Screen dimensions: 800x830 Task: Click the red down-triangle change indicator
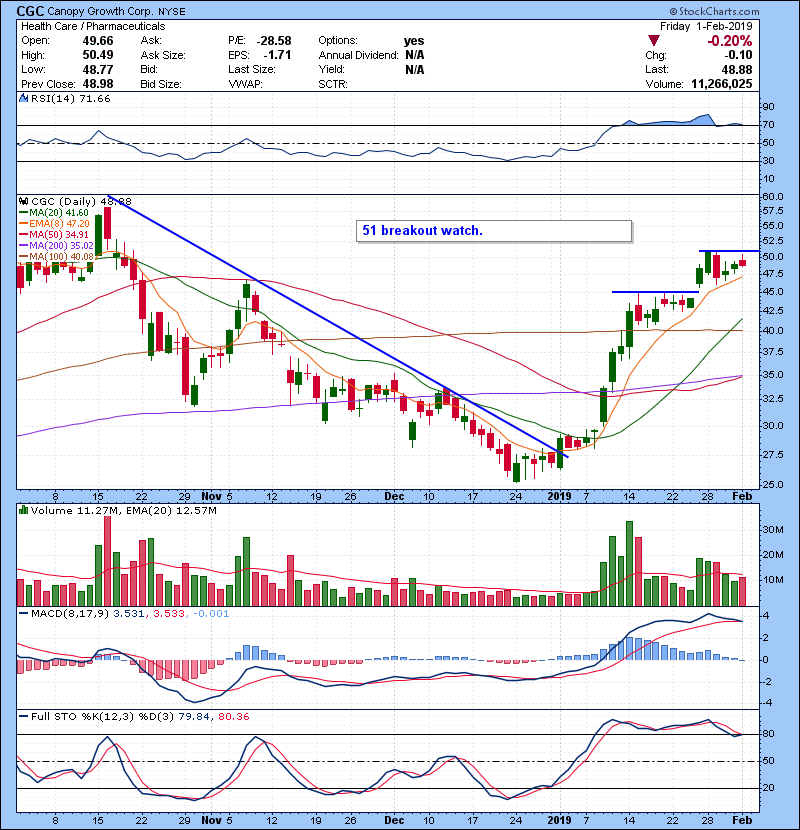(x=654, y=41)
